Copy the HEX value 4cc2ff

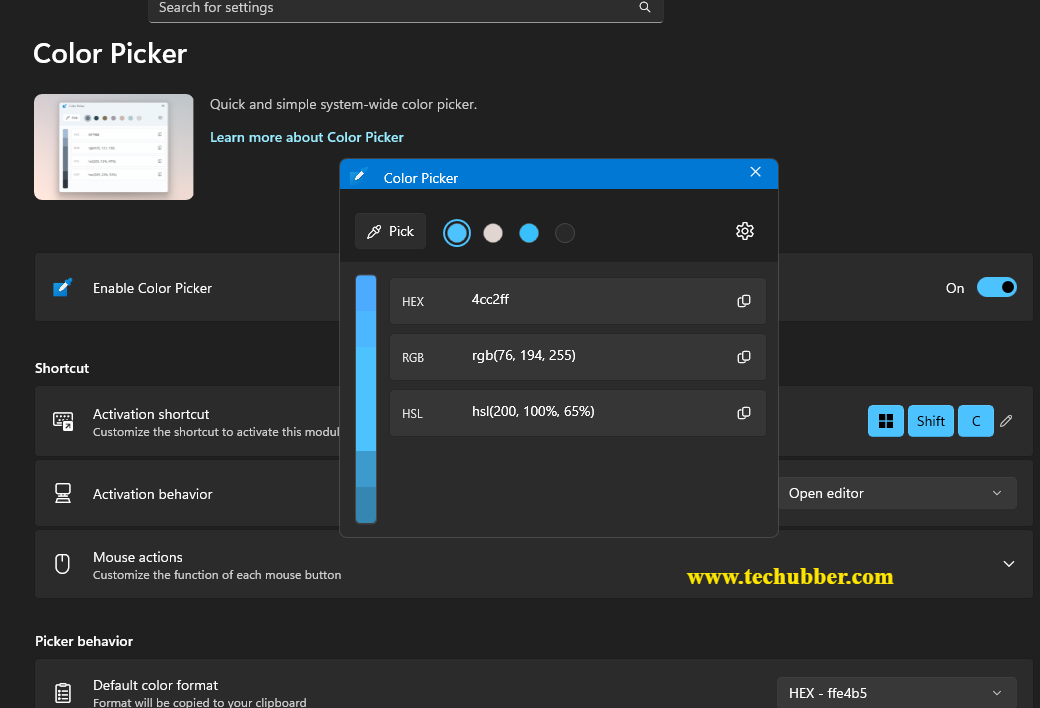coord(744,301)
